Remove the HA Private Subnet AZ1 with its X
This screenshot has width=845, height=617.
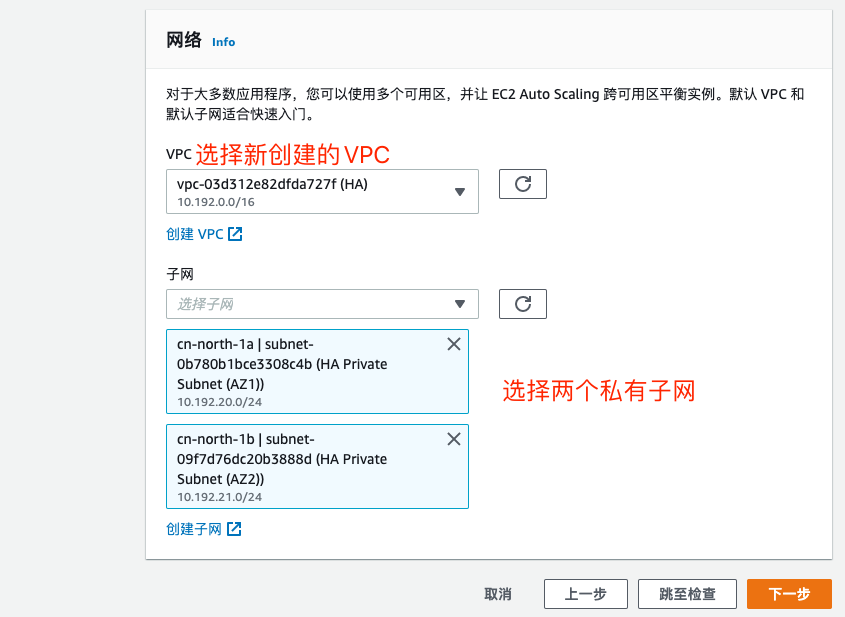coord(453,343)
